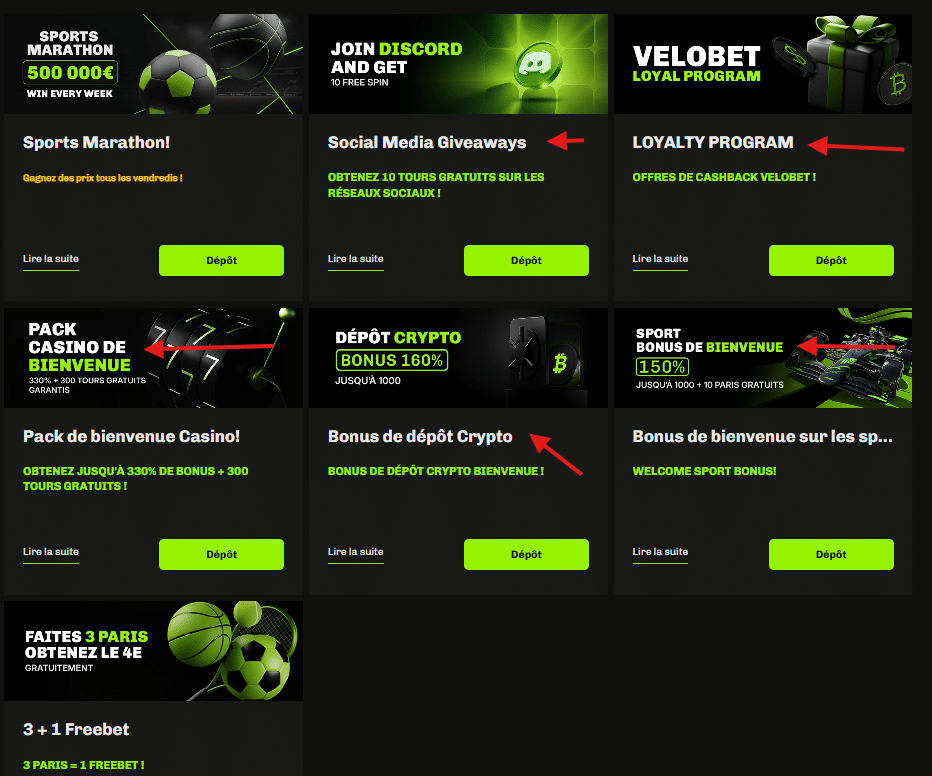The height and width of the screenshot is (776, 932).
Task: Open the Dépôt Crypto Bonus 160% banner
Action: point(458,358)
